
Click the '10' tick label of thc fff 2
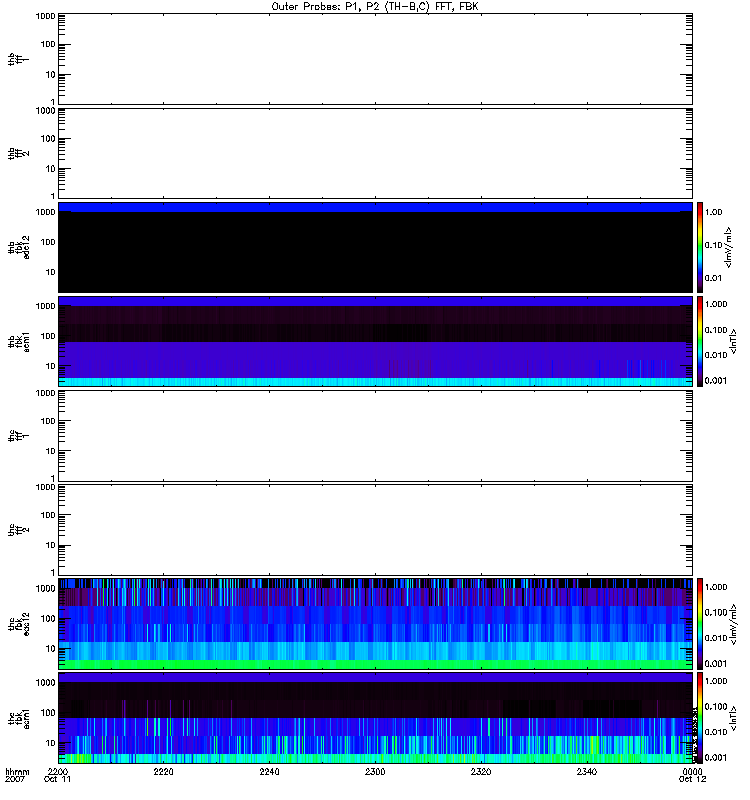coord(51,545)
